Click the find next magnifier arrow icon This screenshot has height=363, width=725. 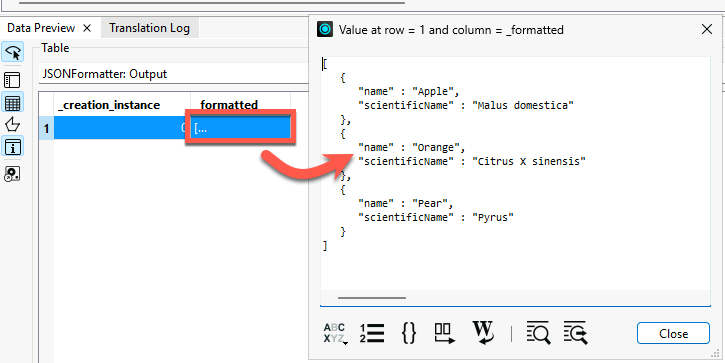click(x=576, y=333)
